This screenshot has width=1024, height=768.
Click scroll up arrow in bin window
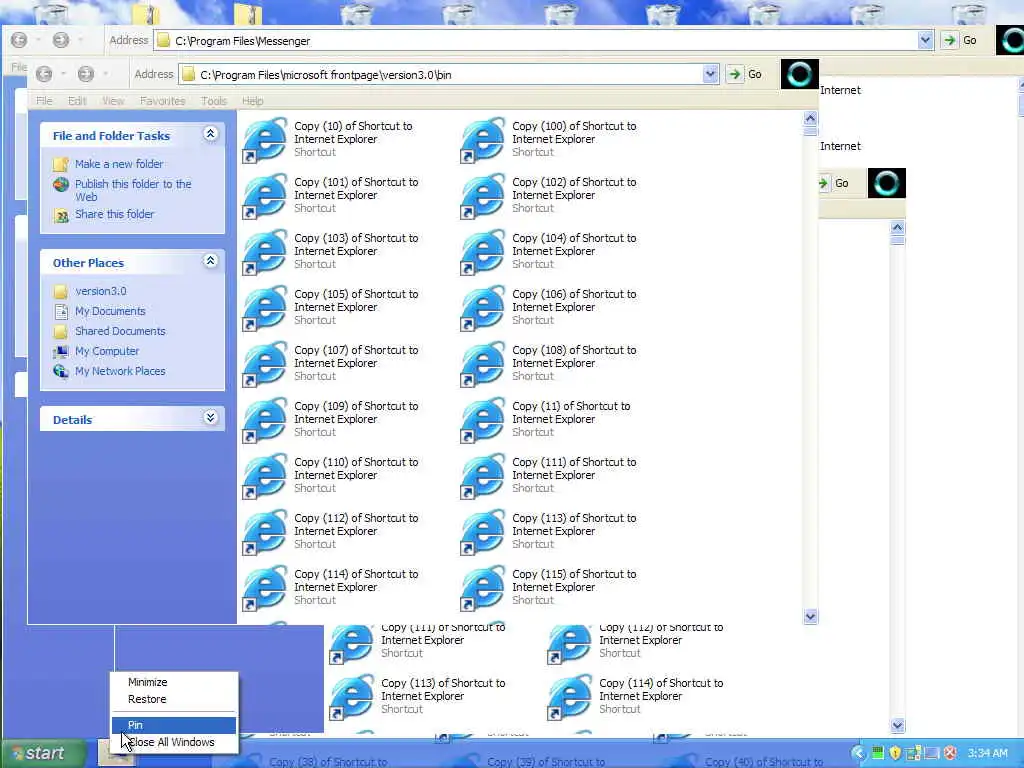point(810,118)
